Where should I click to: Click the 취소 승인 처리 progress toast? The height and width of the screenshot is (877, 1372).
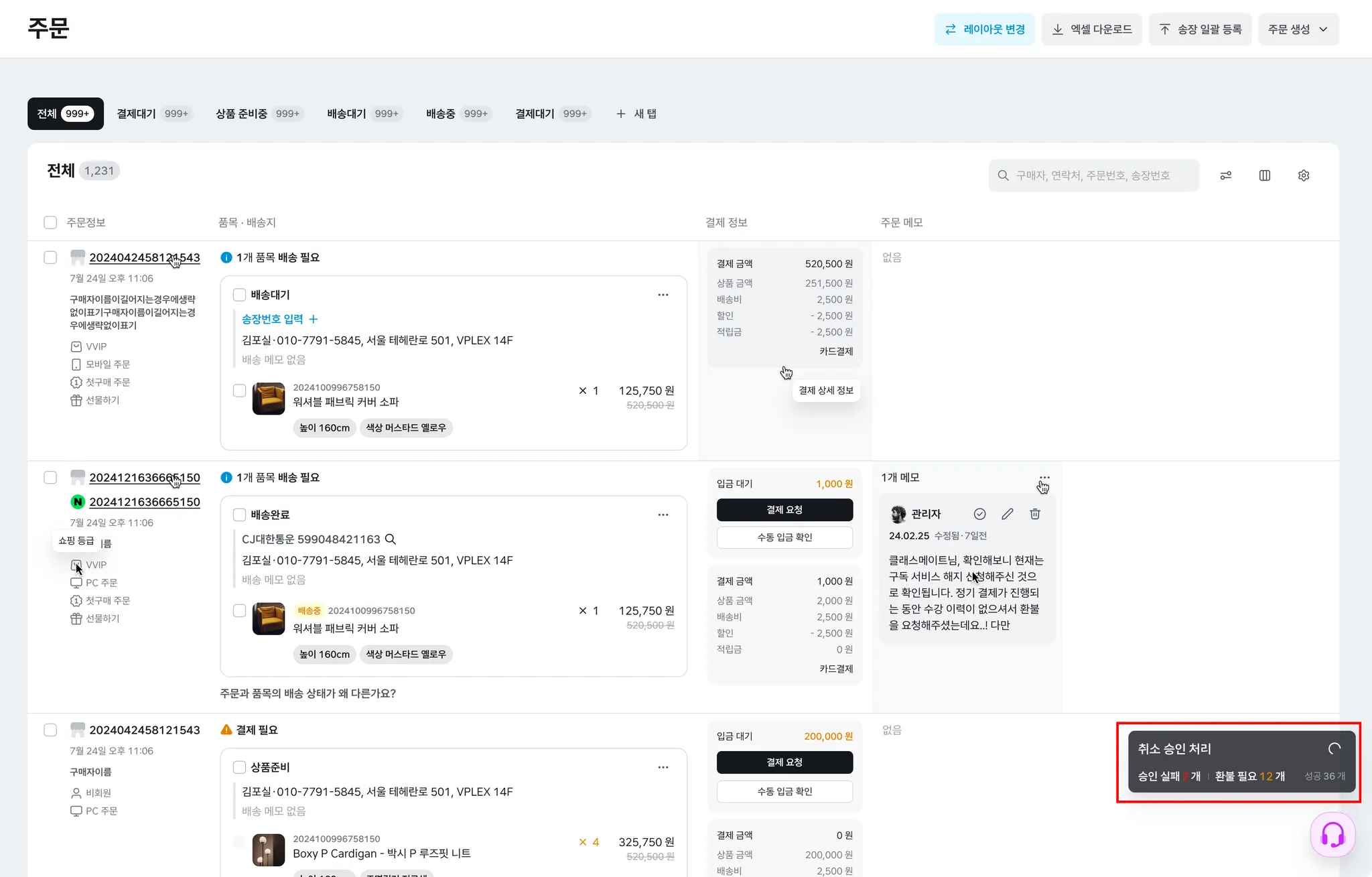tap(1241, 762)
